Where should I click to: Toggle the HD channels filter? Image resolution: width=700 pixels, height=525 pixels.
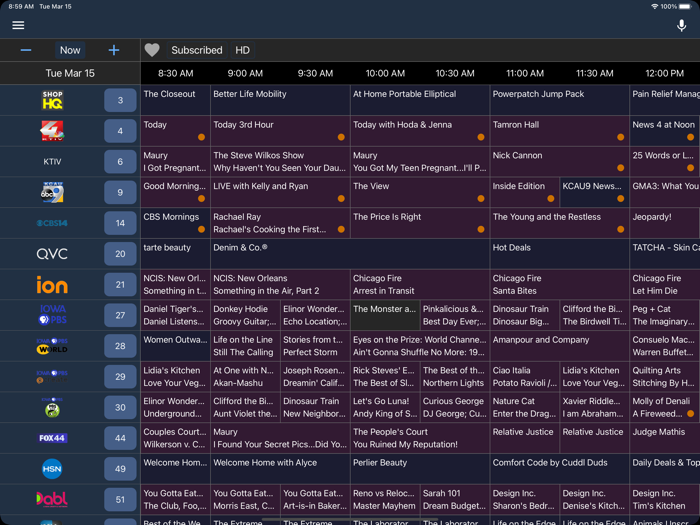(x=242, y=50)
